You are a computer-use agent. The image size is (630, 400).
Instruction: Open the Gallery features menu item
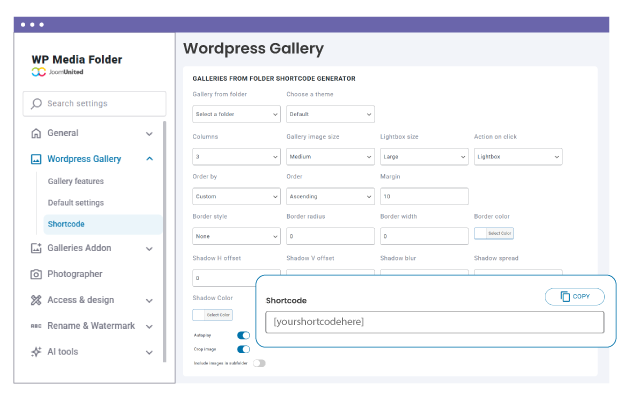tap(75, 181)
